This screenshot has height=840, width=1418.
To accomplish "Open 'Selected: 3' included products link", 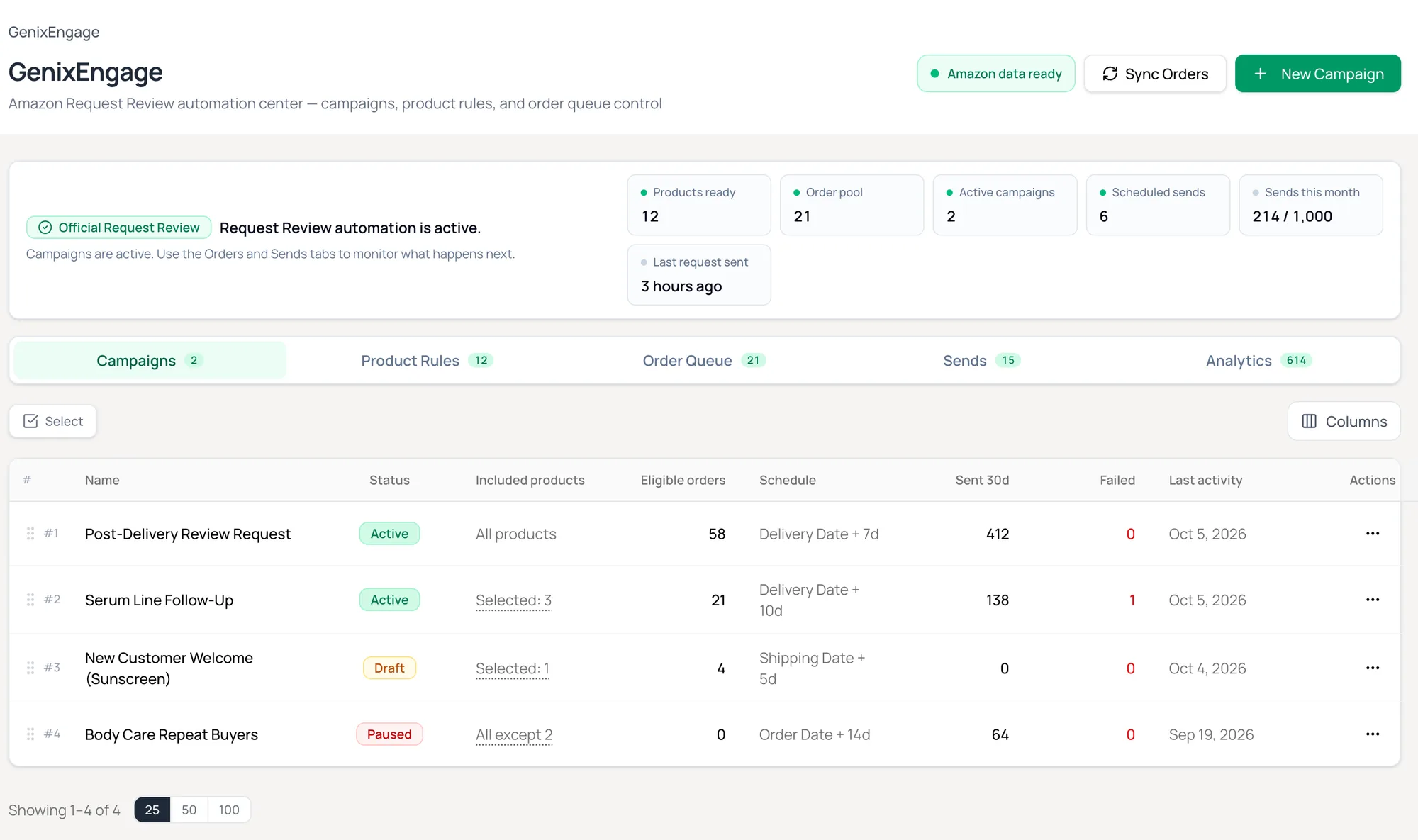I will point(513,600).
